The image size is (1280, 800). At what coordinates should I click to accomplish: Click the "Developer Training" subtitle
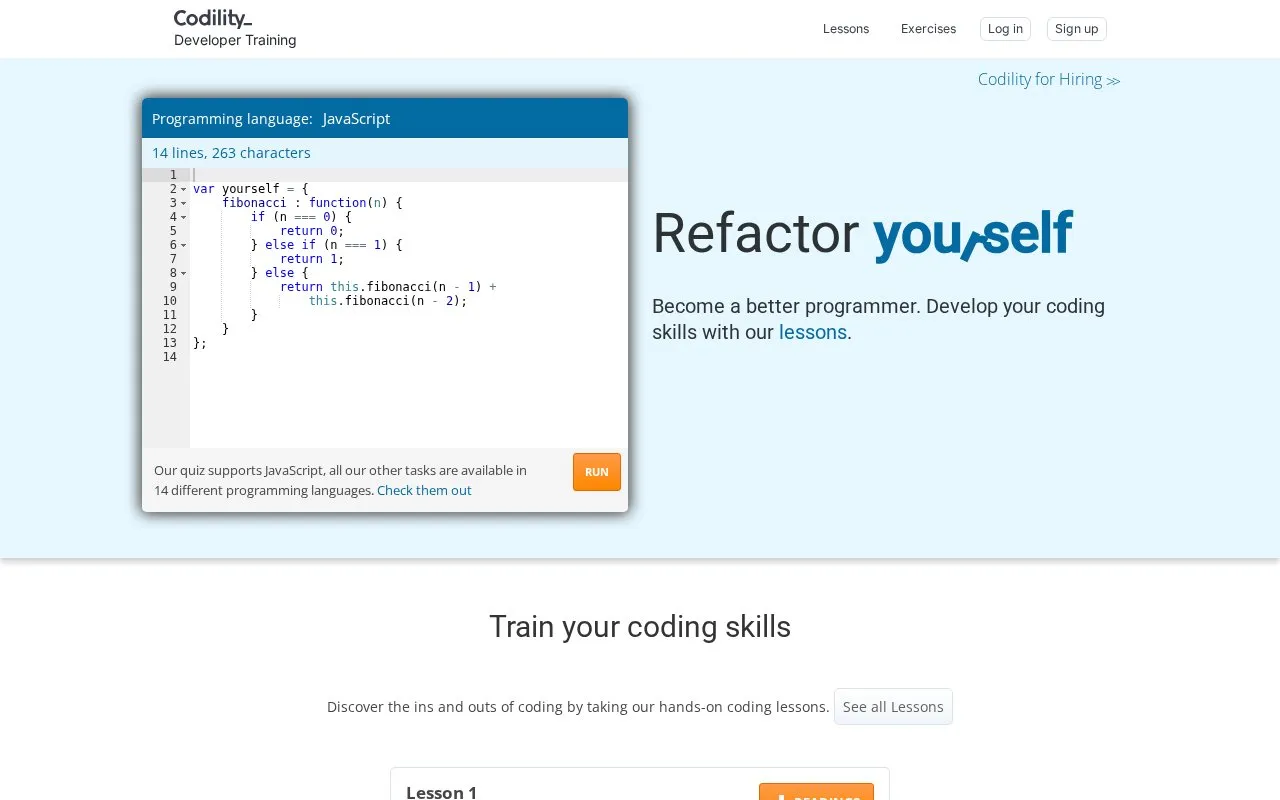pos(235,40)
